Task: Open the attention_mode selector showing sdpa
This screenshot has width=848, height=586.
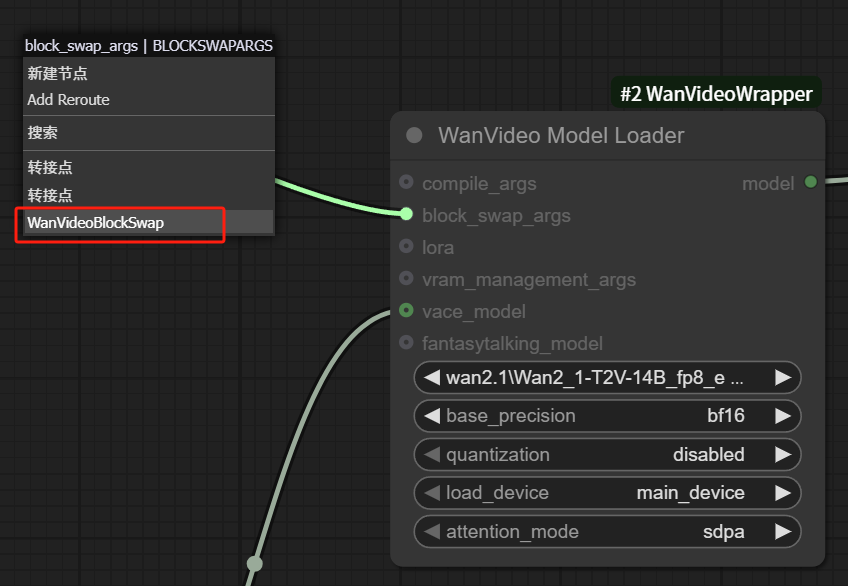Action: pyautogui.click(x=607, y=531)
